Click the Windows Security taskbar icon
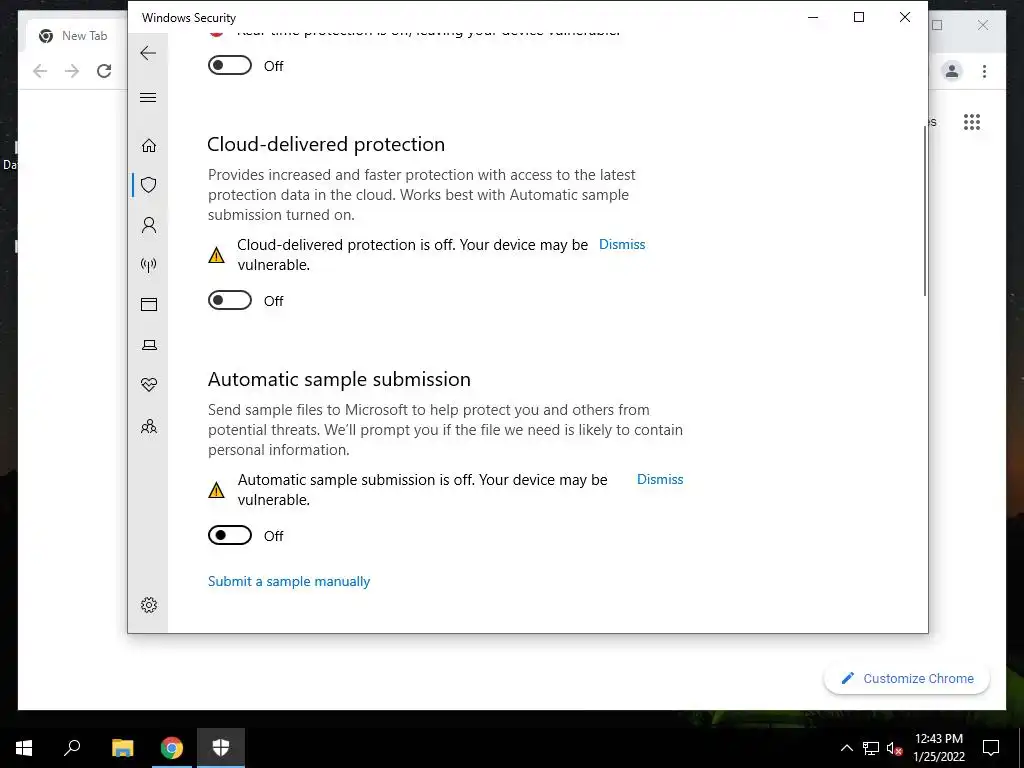The height and width of the screenshot is (768, 1024). pyautogui.click(x=221, y=748)
